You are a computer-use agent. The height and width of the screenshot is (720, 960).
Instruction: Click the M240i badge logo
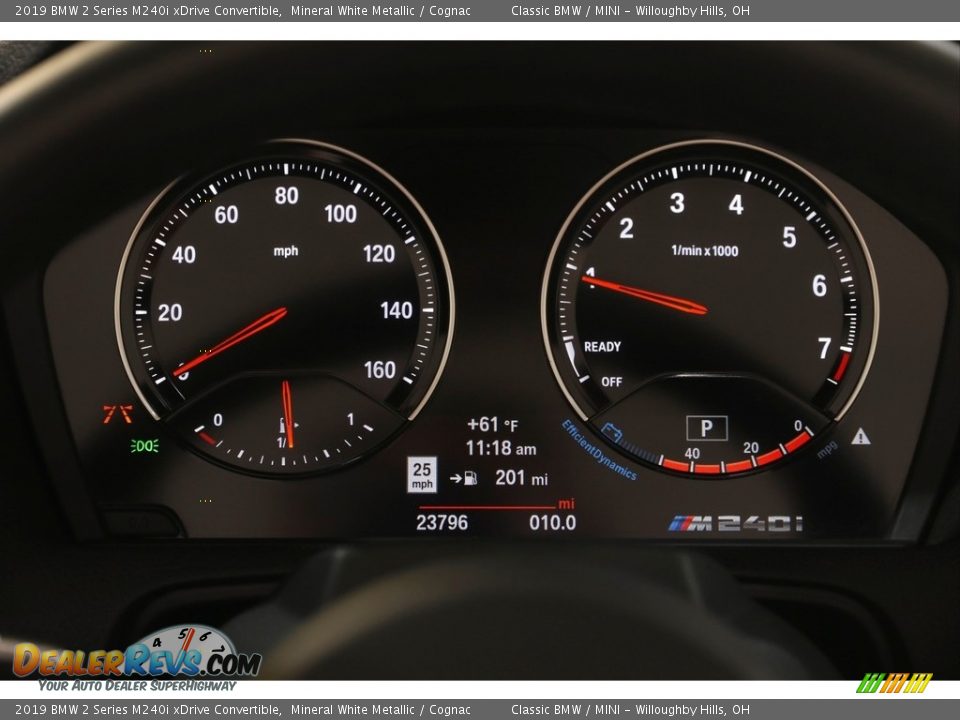(x=735, y=523)
